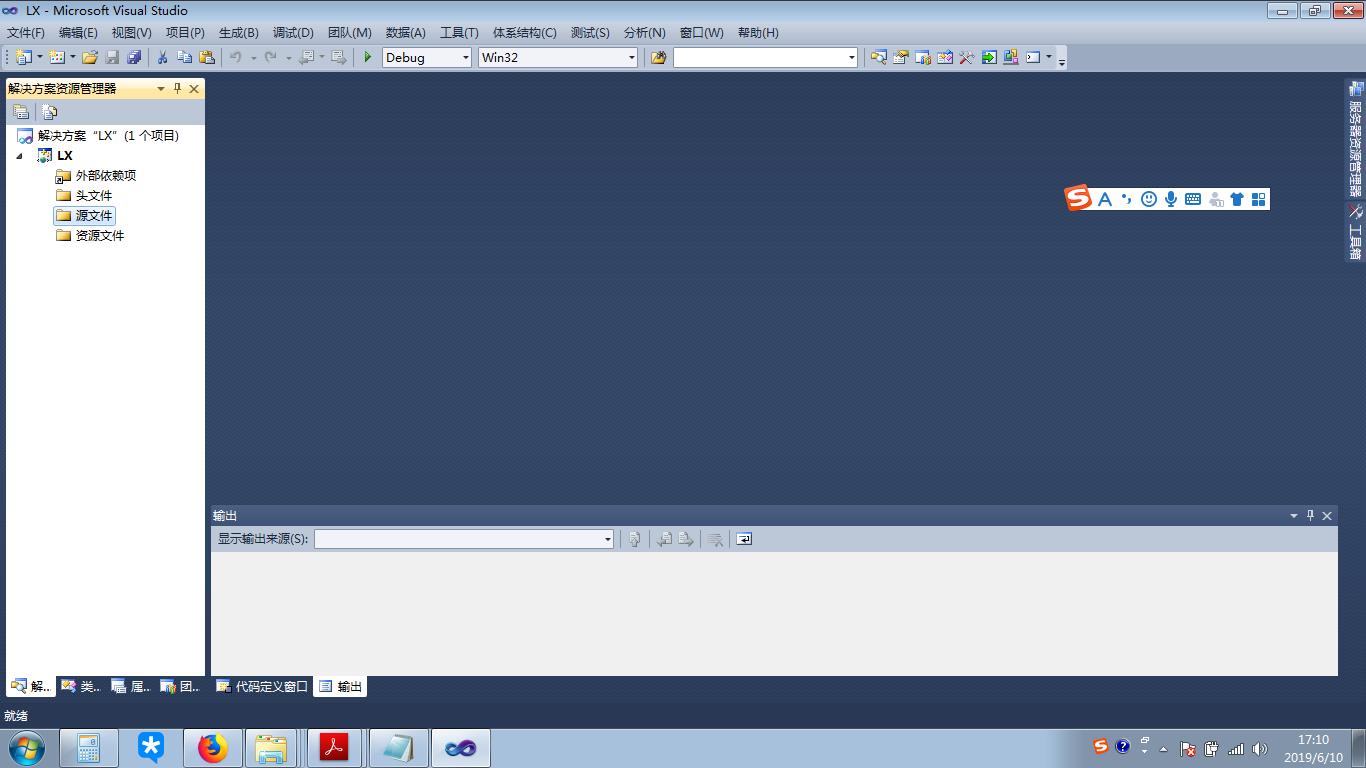Viewport: 1366px width, 768px height.
Task: Open the Command Window toolbar icon
Action: click(x=1033, y=57)
